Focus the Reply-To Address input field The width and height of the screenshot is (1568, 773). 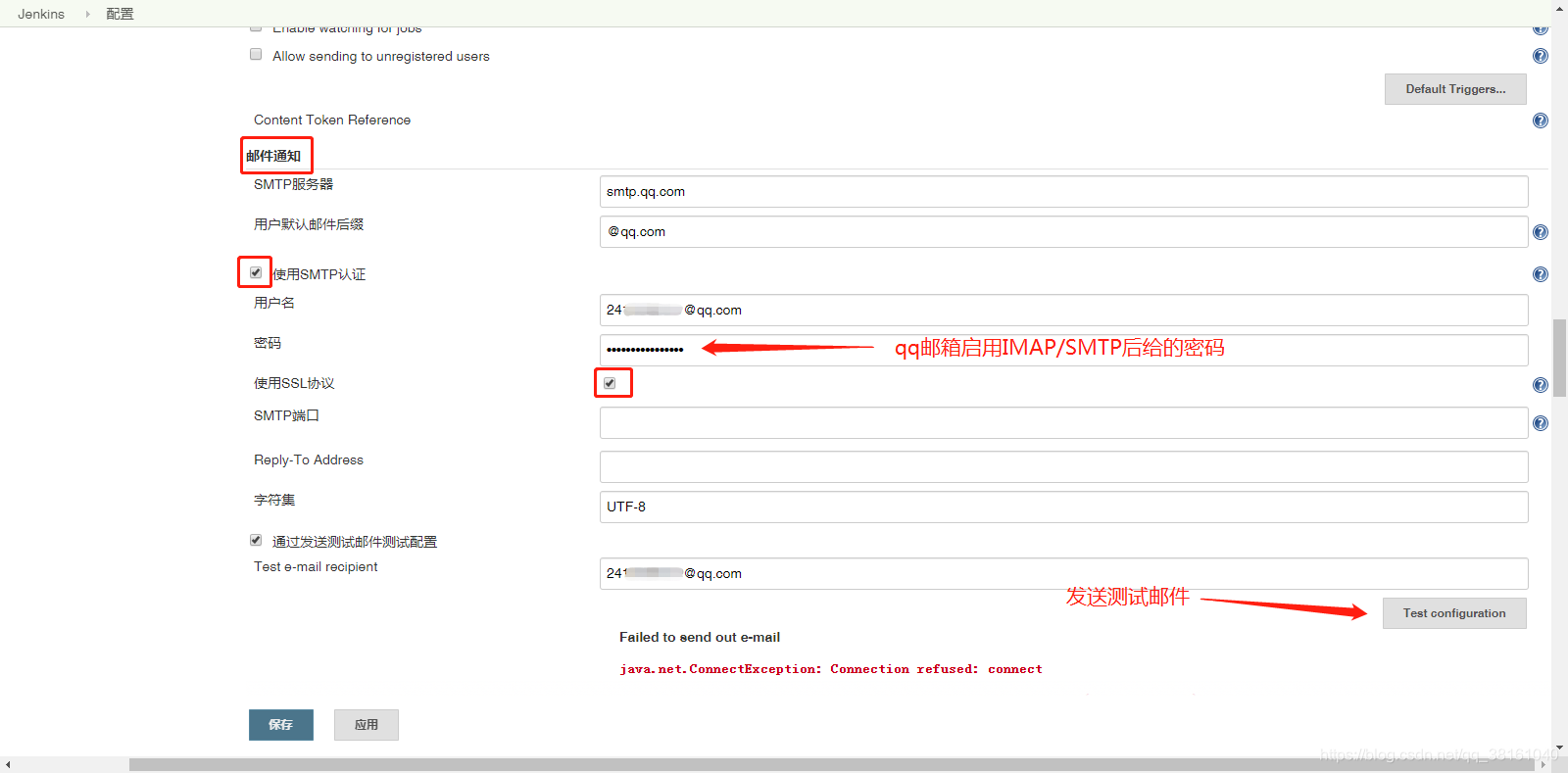pos(1064,467)
